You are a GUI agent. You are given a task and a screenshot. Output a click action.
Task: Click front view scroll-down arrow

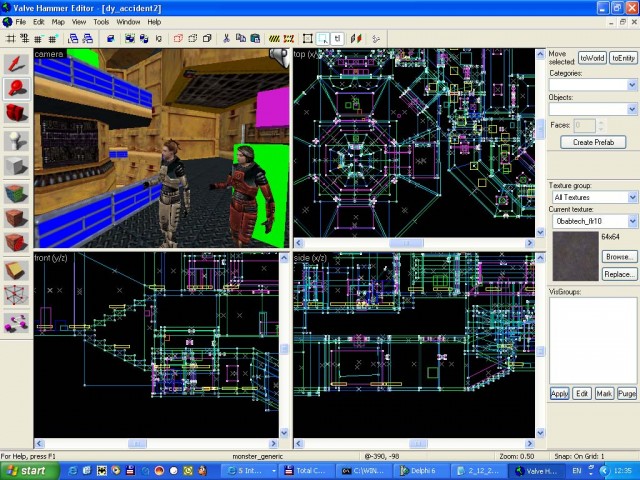pyautogui.click(x=284, y=433)
